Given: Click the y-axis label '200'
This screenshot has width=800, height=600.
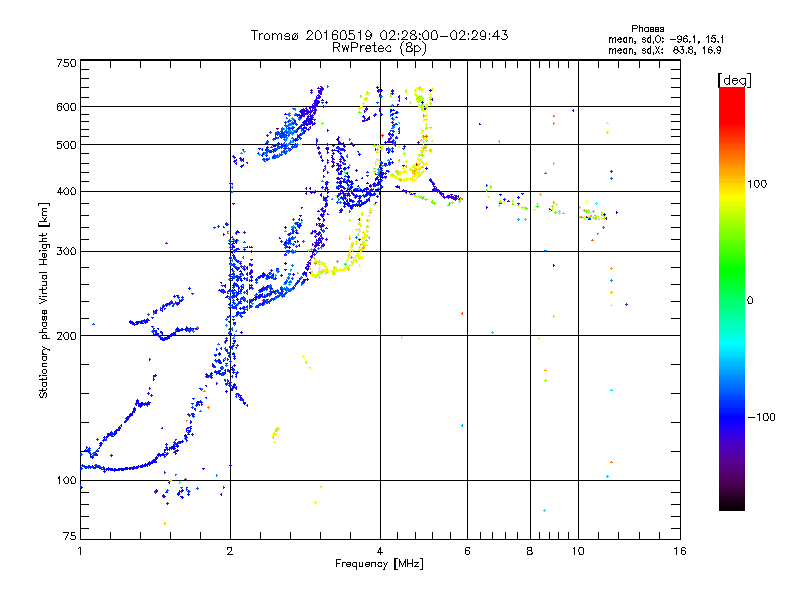Looking at the screenshot, I should [x=66, y=336].
